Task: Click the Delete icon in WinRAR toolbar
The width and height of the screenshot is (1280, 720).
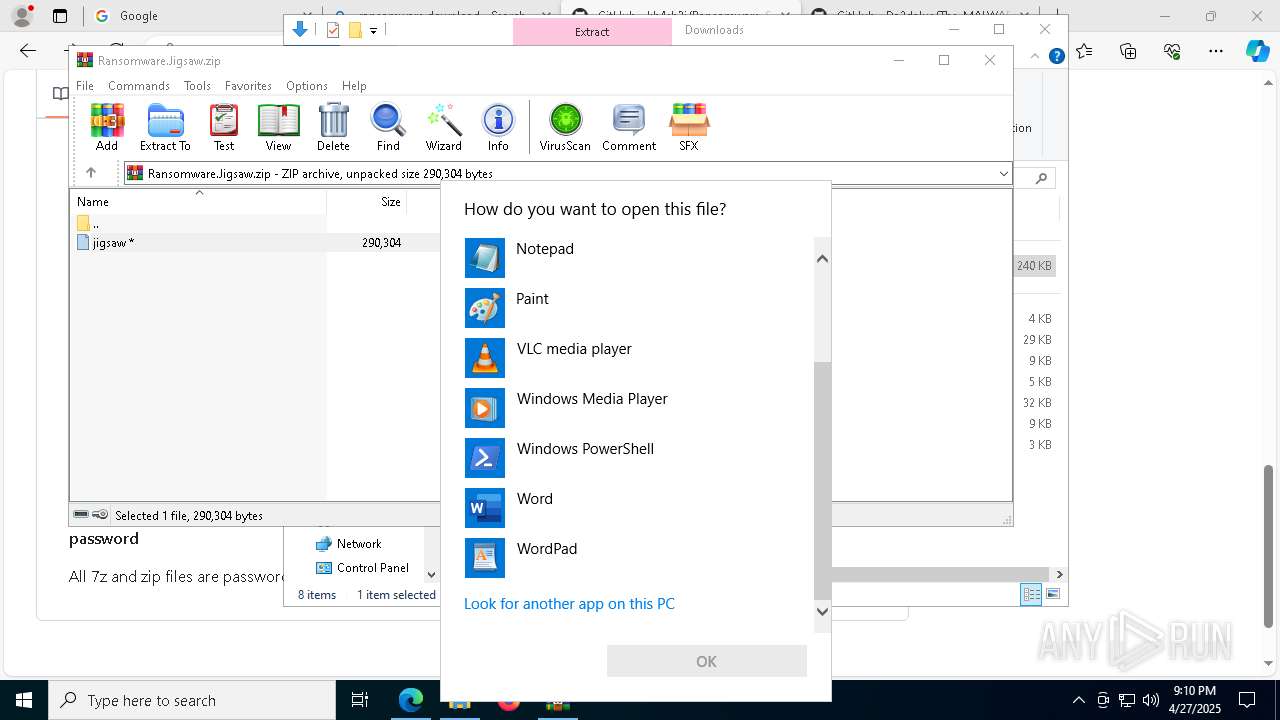Action: click(333, 127)
